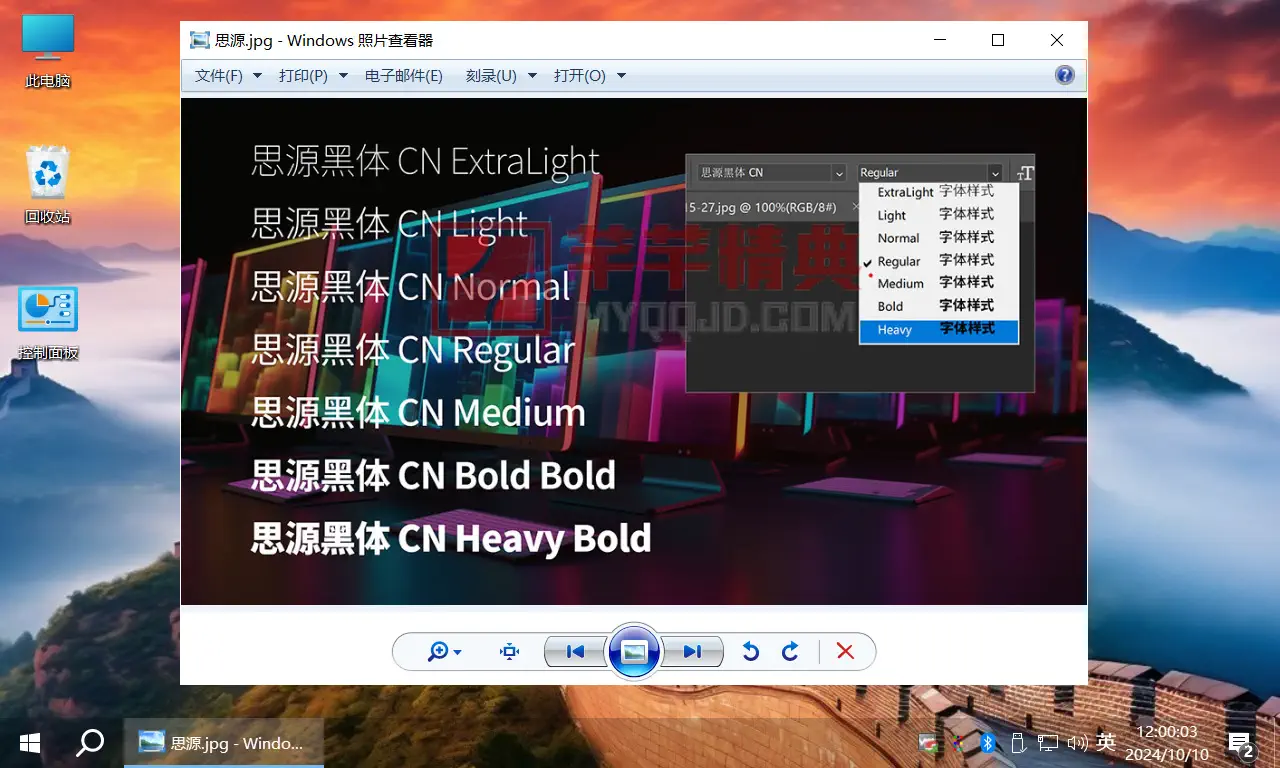The height and width of the screenshot is (768, 1280).
Task: Expand the 文件(F) menu
Action: pyautogui.click(x=228, y=76)
